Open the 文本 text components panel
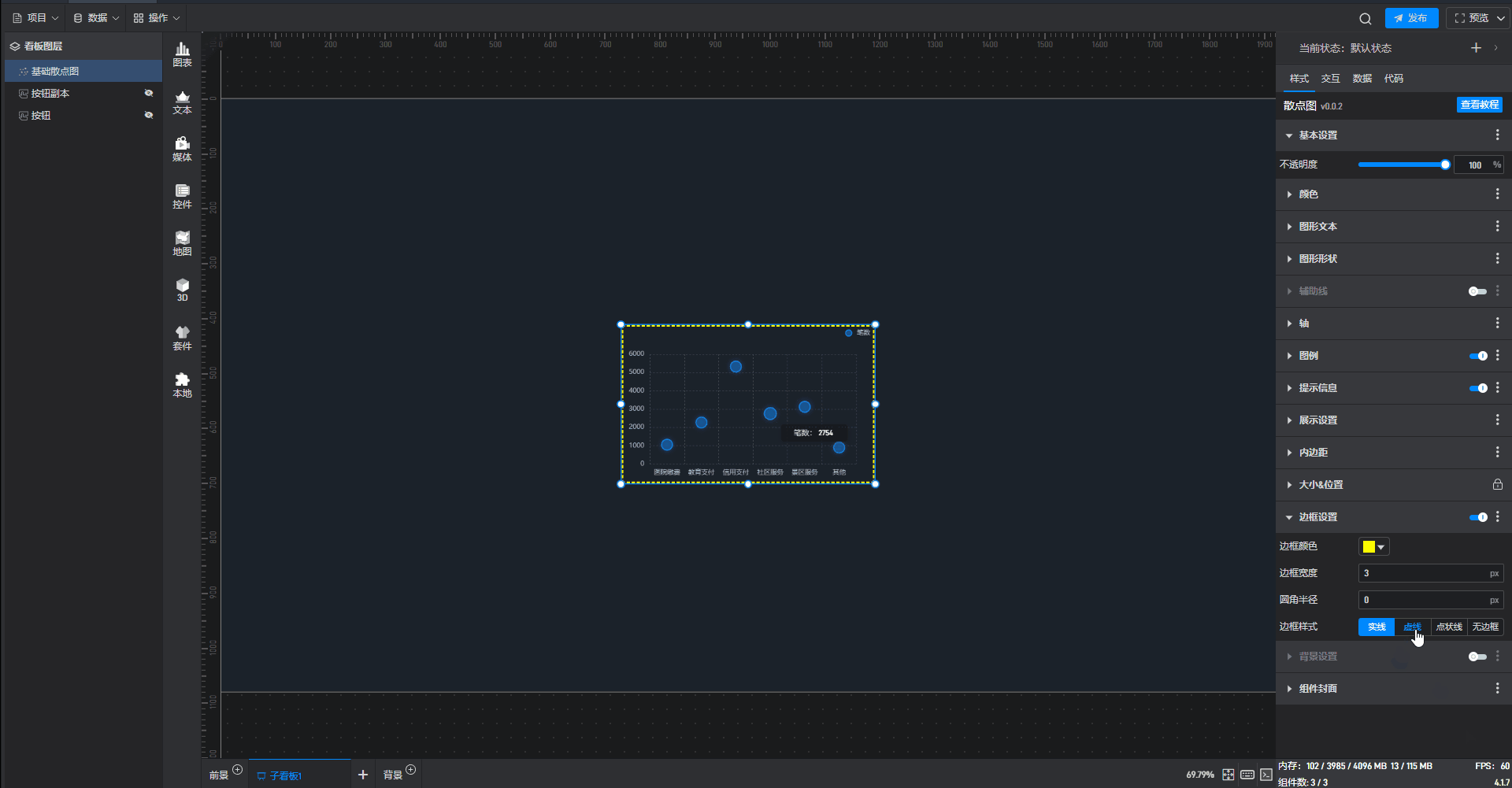The height and width of the screenshot is (788, 1512). pos(182,102)
